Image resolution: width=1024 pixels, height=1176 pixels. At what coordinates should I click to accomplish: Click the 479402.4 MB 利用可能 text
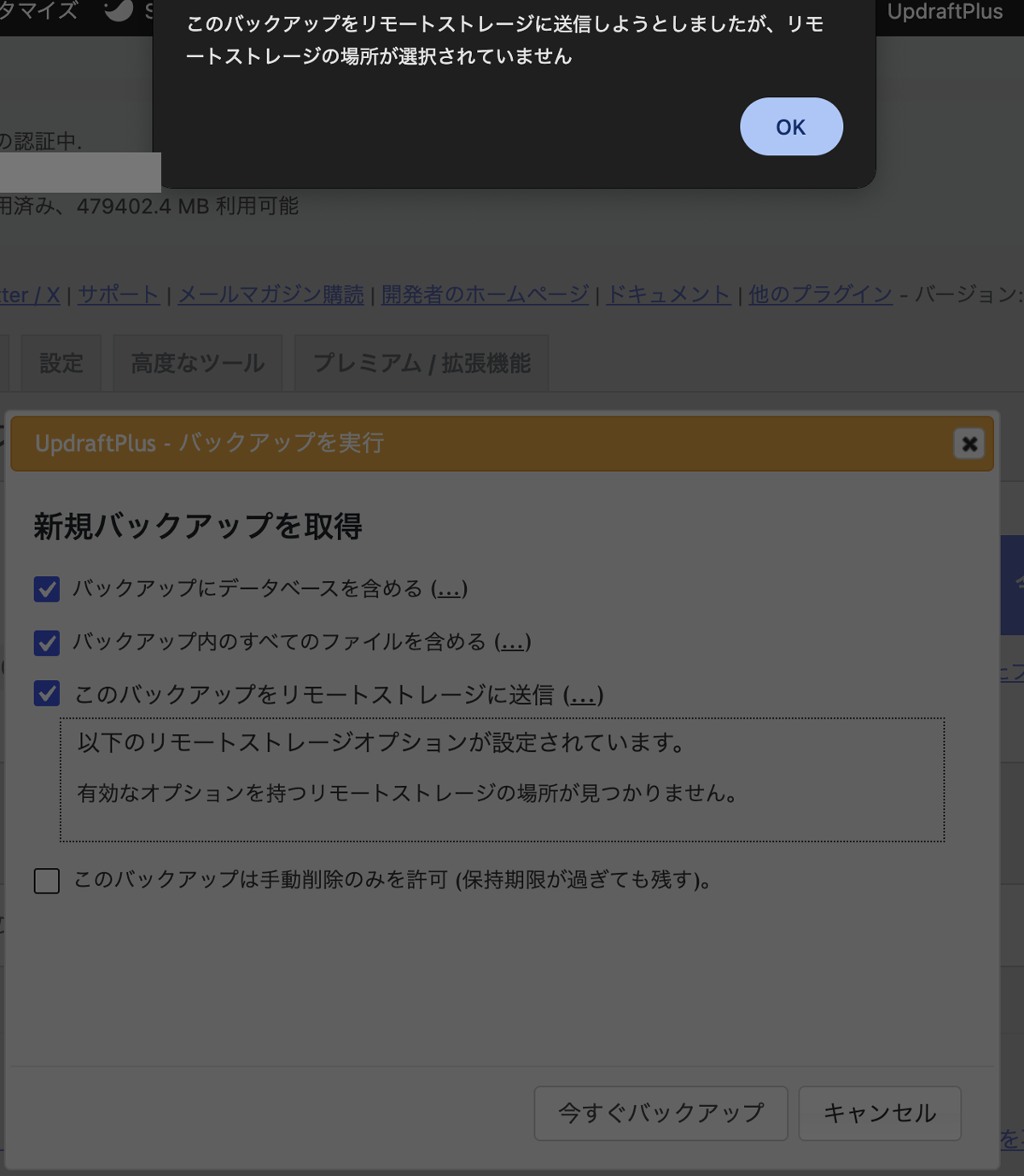click(188, 206)
